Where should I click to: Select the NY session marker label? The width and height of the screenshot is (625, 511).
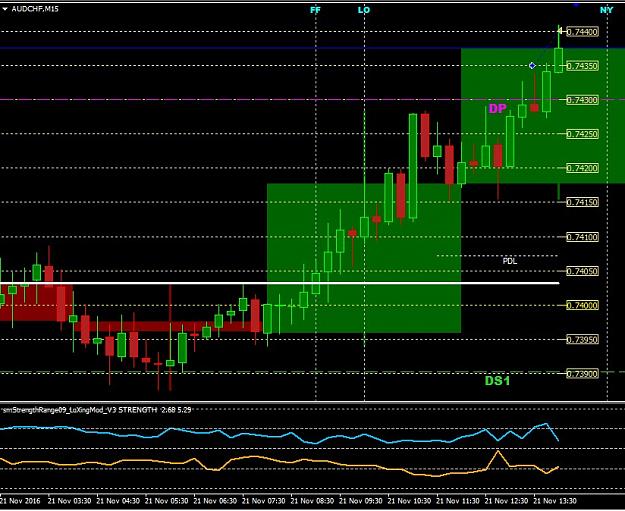(606, 10)
